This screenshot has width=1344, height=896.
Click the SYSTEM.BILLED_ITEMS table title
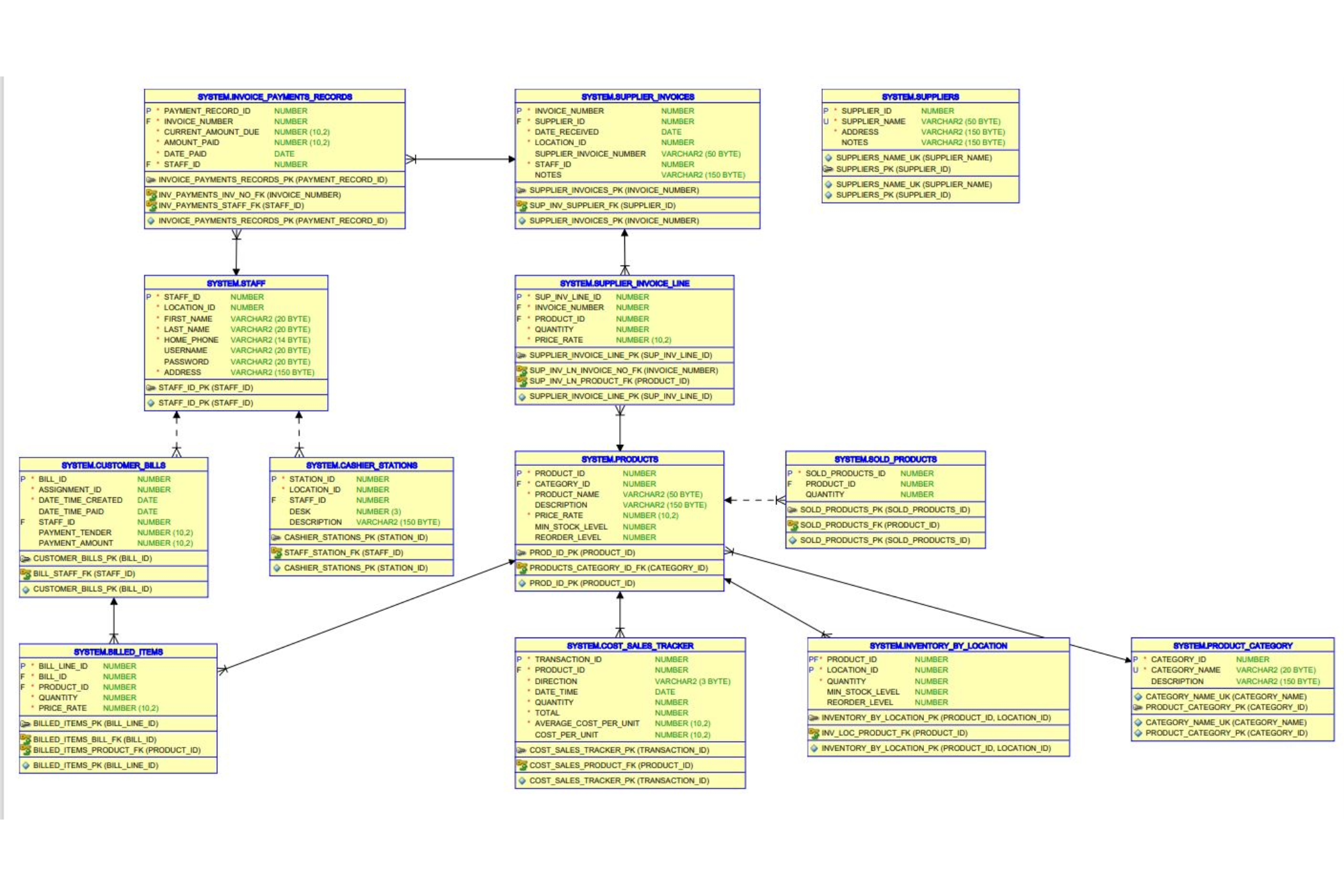[x=118, y=652]
